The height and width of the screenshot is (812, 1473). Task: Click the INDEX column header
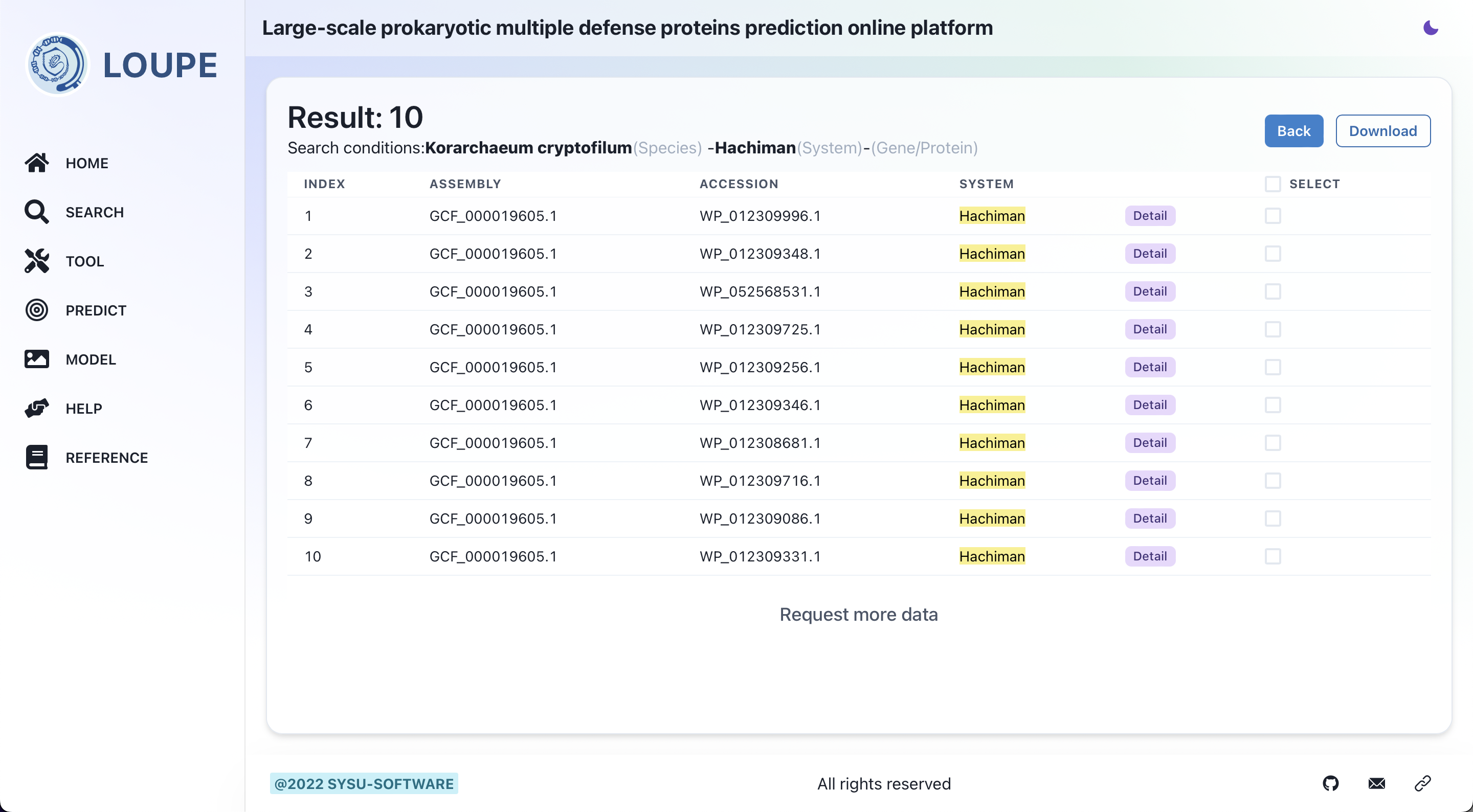tap(324, 184)
